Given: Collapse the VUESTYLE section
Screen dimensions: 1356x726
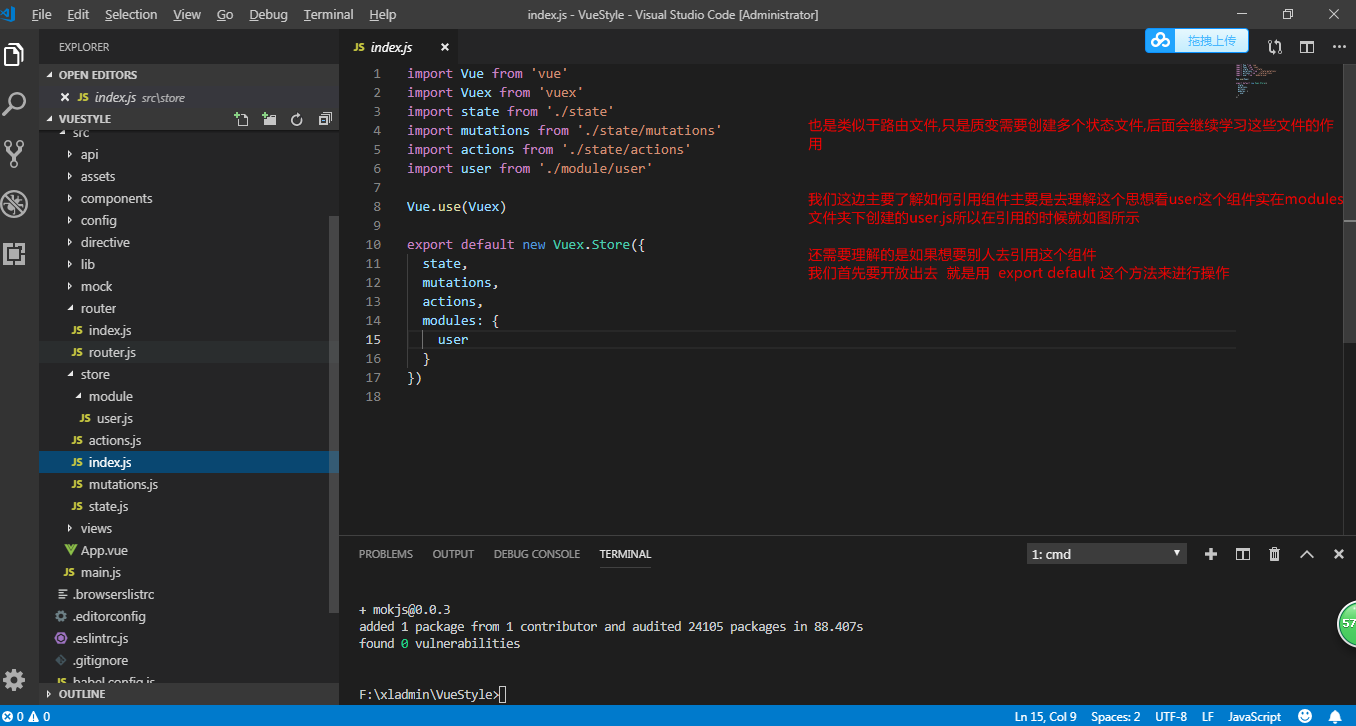Looking at the screenshot, I should point(135,119).
